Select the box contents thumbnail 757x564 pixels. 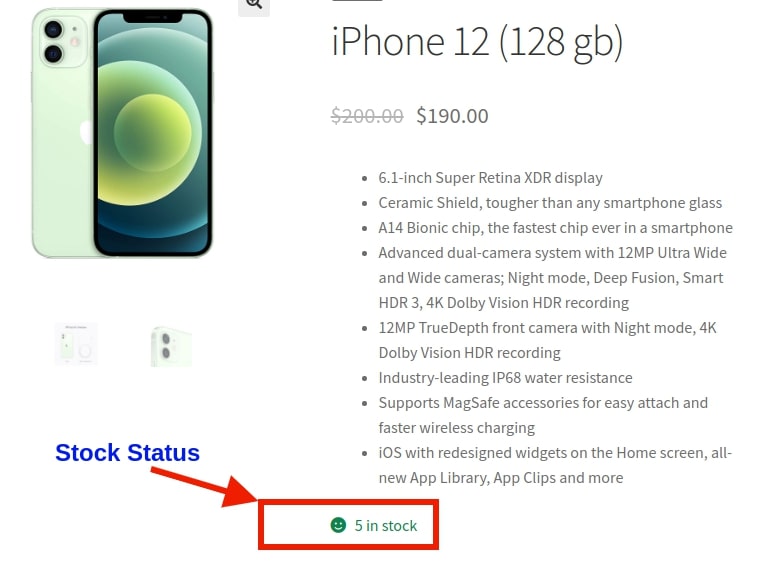(x=76, y=344)
